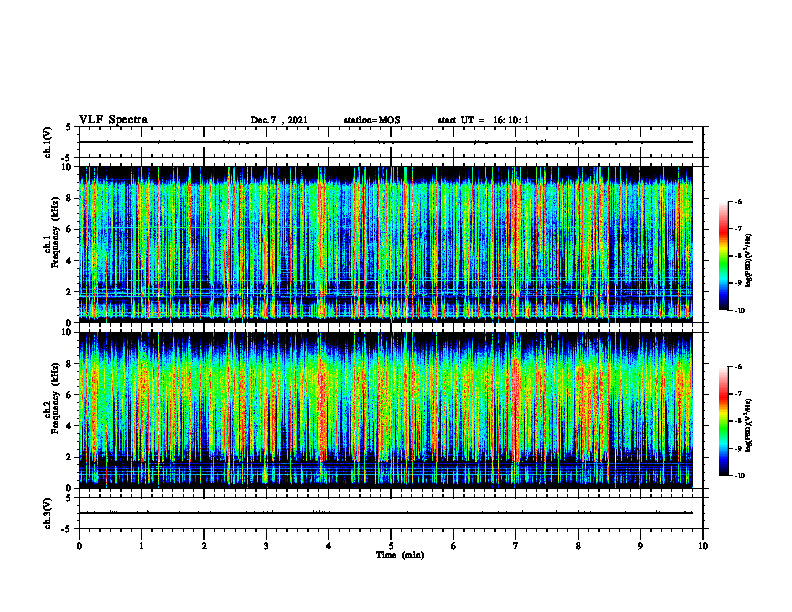Click the "3" tick label on Time axis
Image resolution: width=792 pixels, height=612 pixels.
(x=266, y=546)
